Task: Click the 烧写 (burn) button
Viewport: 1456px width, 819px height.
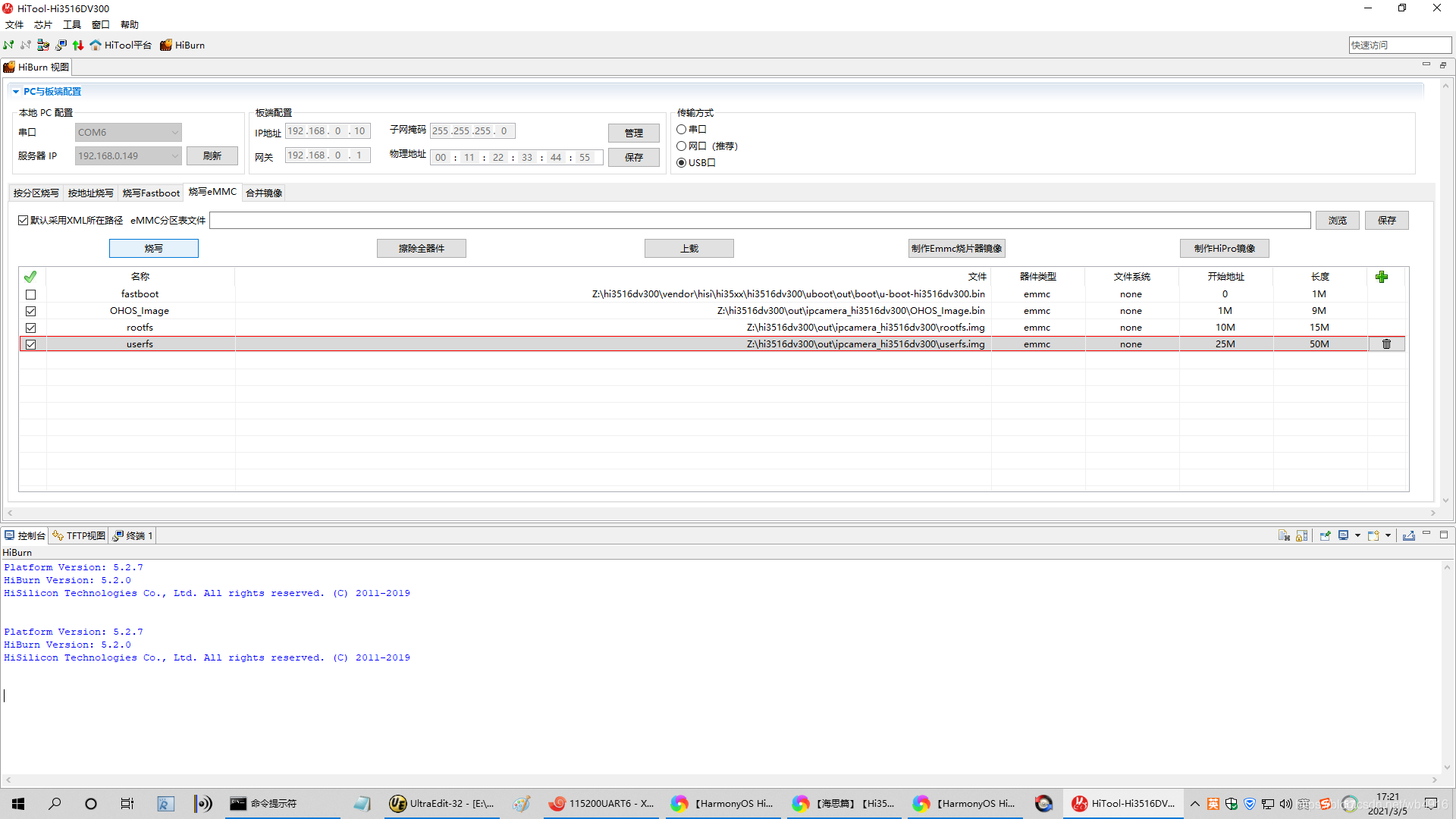Action: (154, 249)
